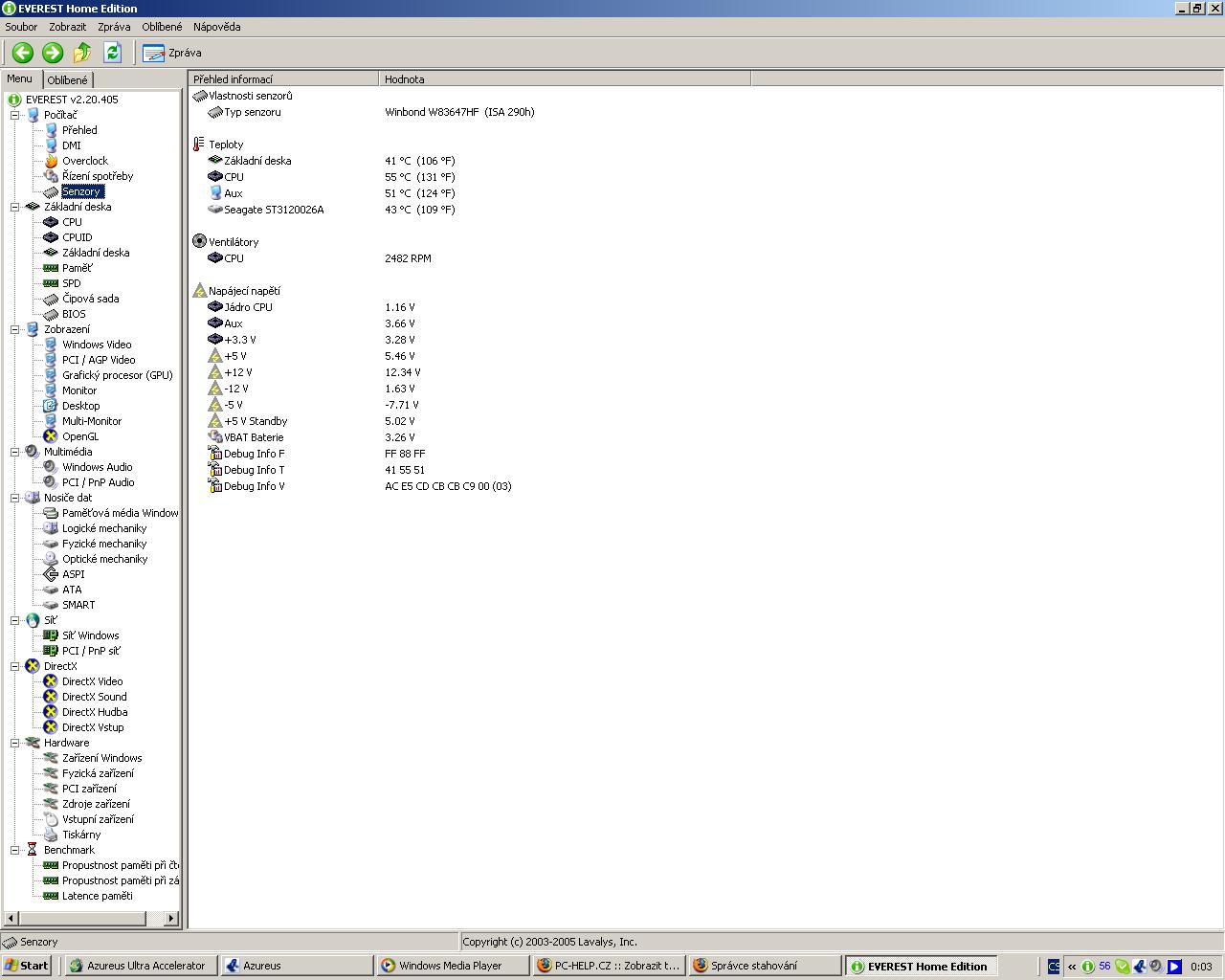Click the Windows Audio speaker icon
The image size is (1225, 980).
(51, 467)
